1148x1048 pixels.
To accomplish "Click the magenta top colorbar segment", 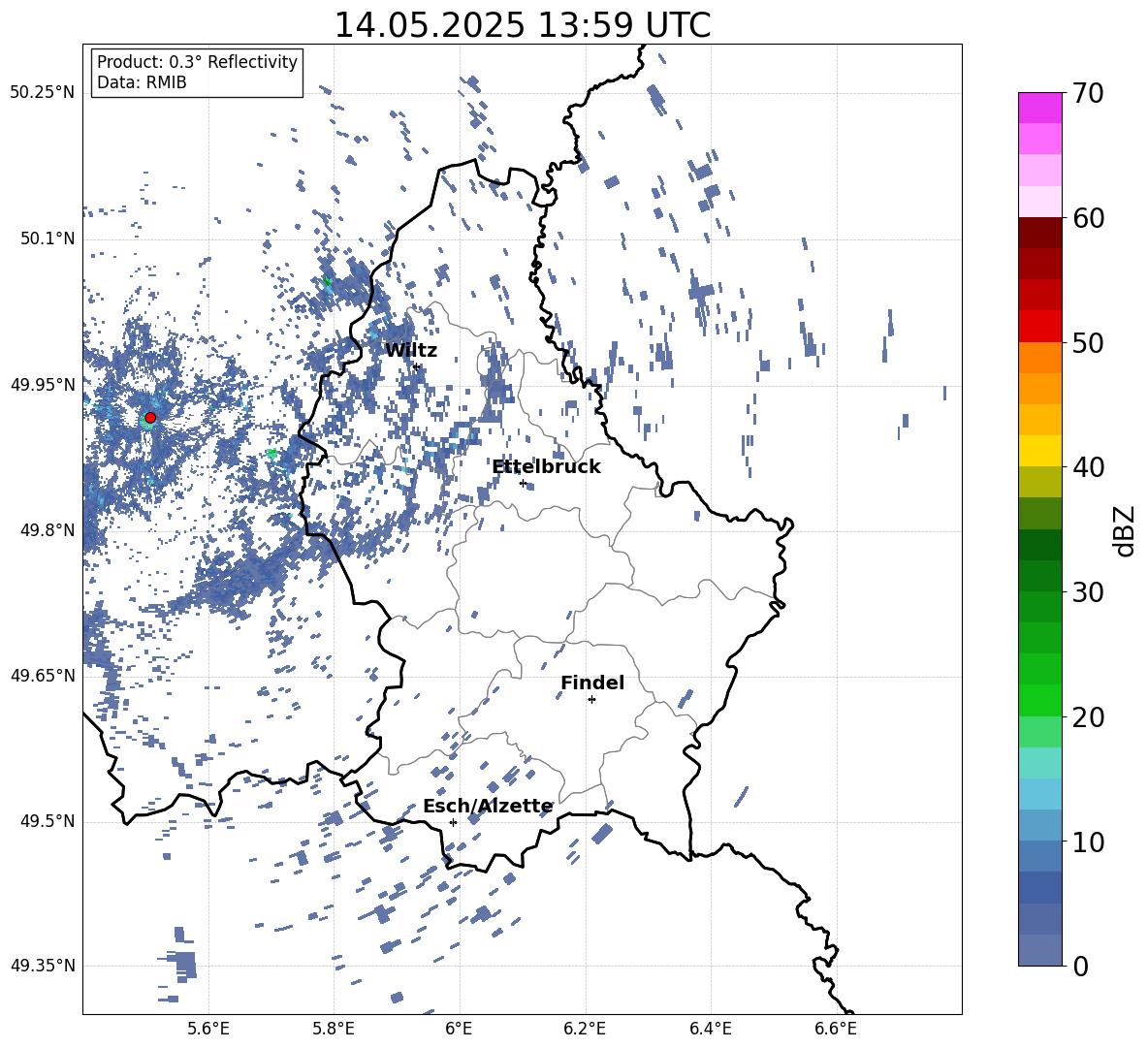I will click(x=1040, y=109).
